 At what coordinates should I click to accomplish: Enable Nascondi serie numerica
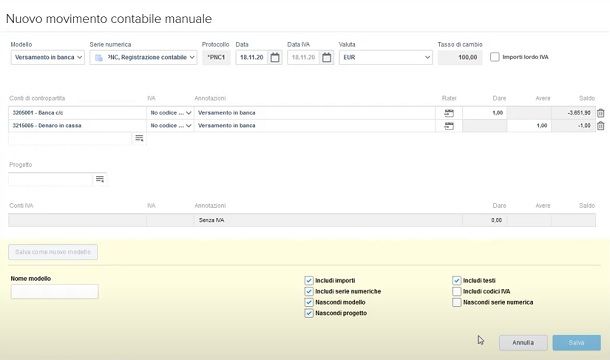[457, 302]
